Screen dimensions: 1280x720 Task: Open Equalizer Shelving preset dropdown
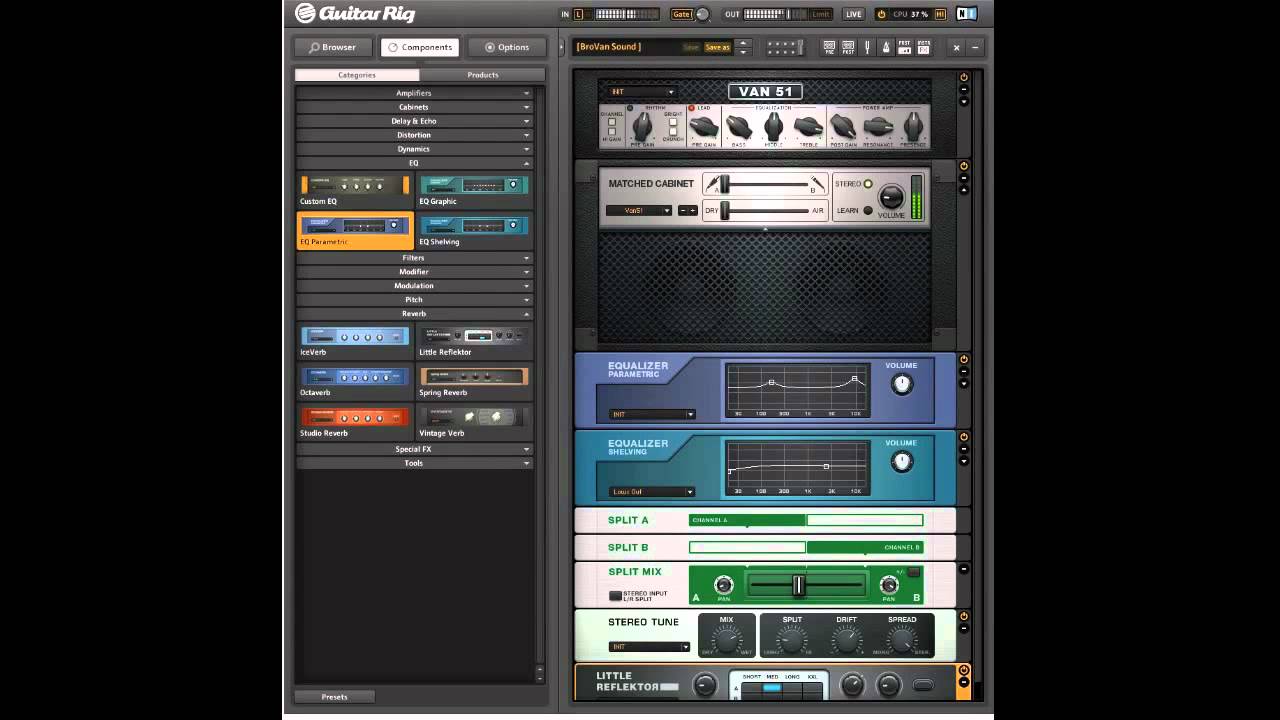pos(652,491)
